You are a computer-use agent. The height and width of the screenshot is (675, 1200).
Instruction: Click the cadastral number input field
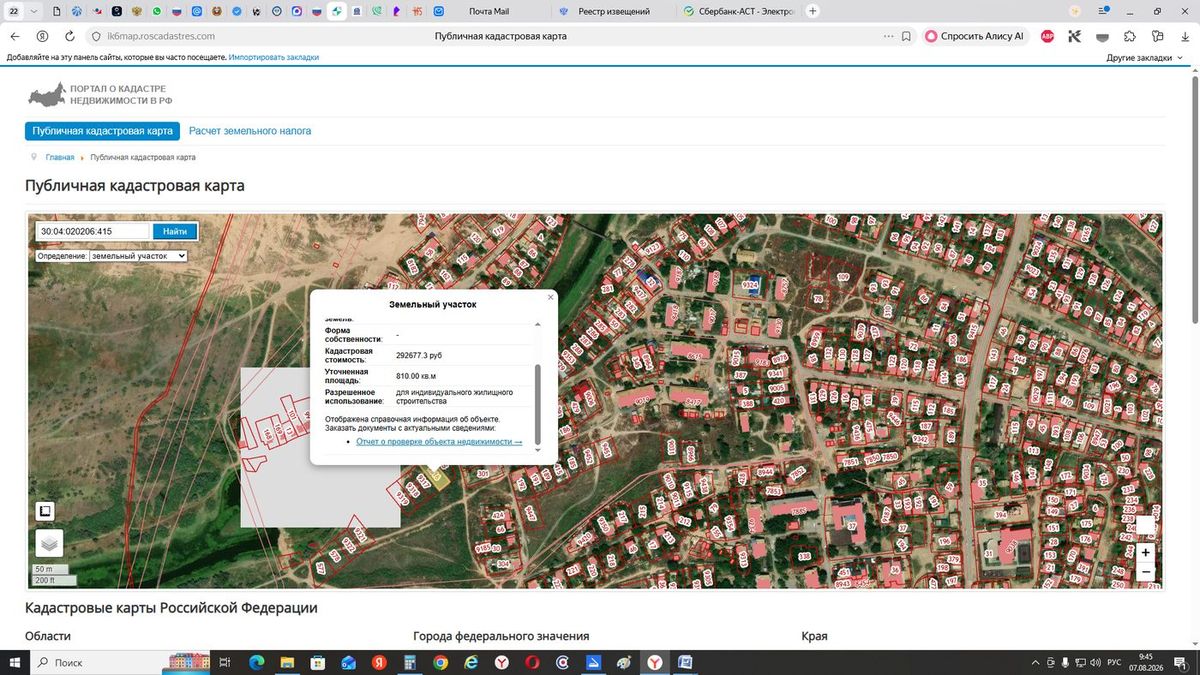pyautogui.click(x=93, y=231)
